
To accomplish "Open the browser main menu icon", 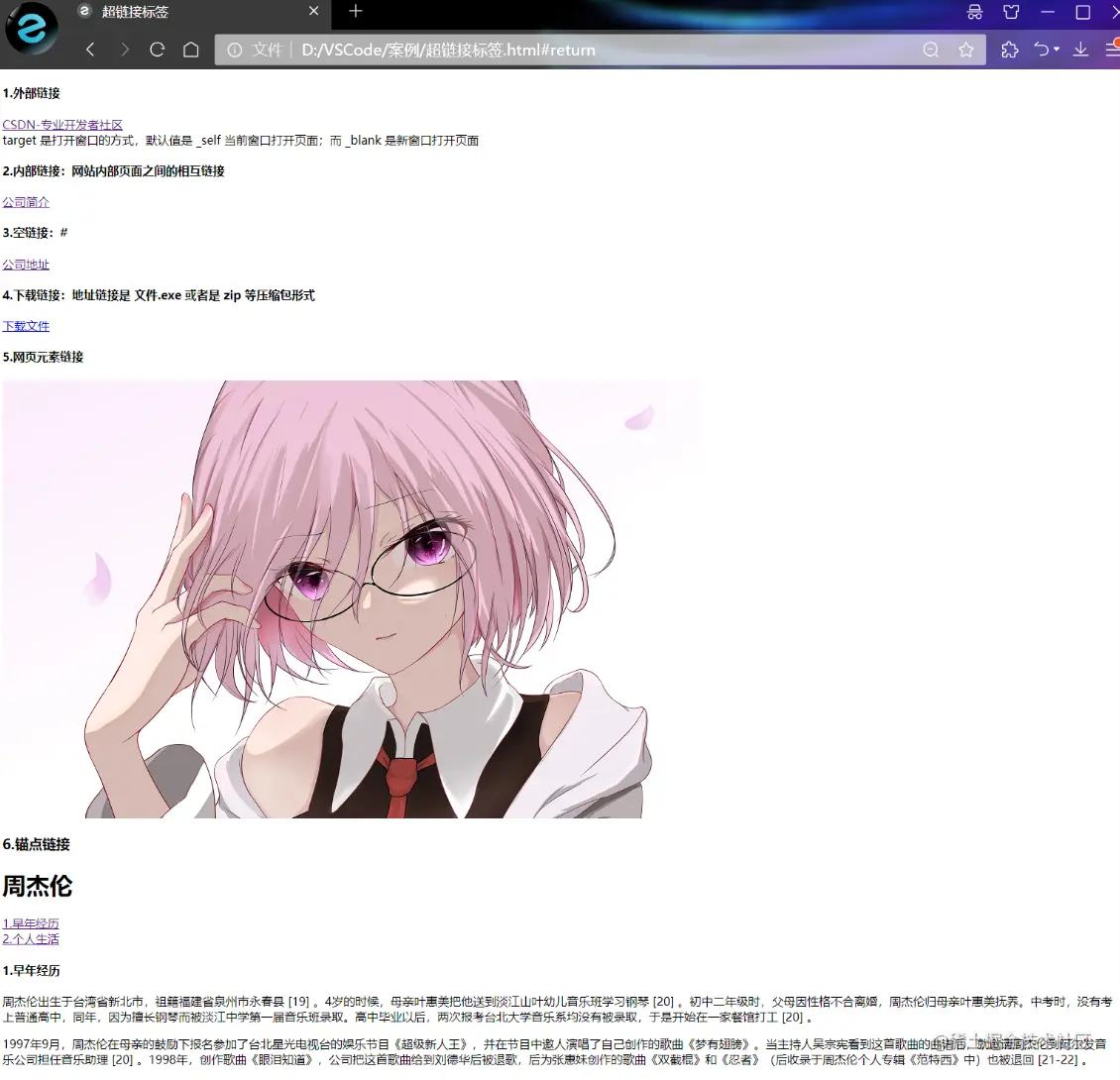I will click(x=1113, y=49).
